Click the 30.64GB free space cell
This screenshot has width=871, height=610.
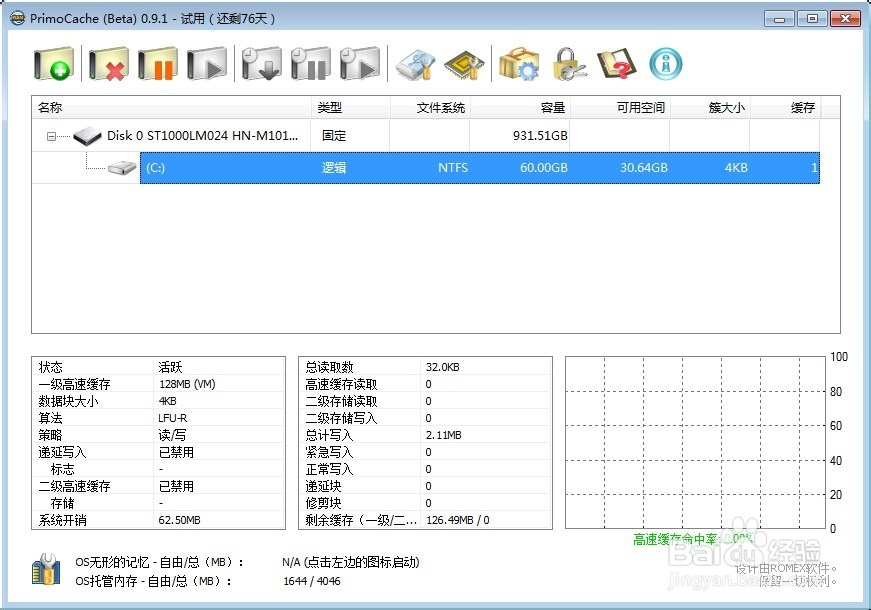pos(644,168)
